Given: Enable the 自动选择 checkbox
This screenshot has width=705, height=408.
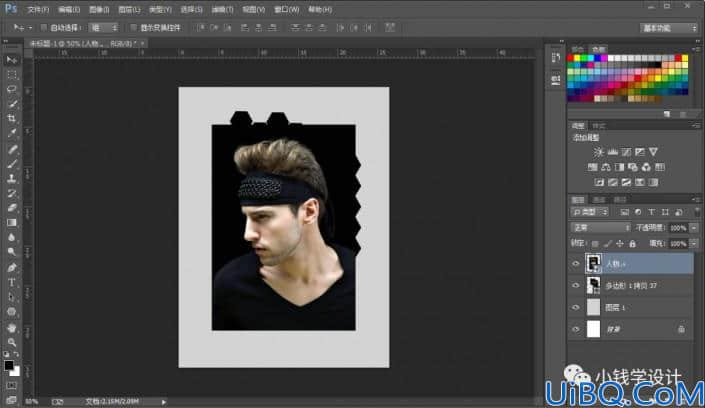Looking at the screenshot, I should pyautogui.click(x=44, y=28).
